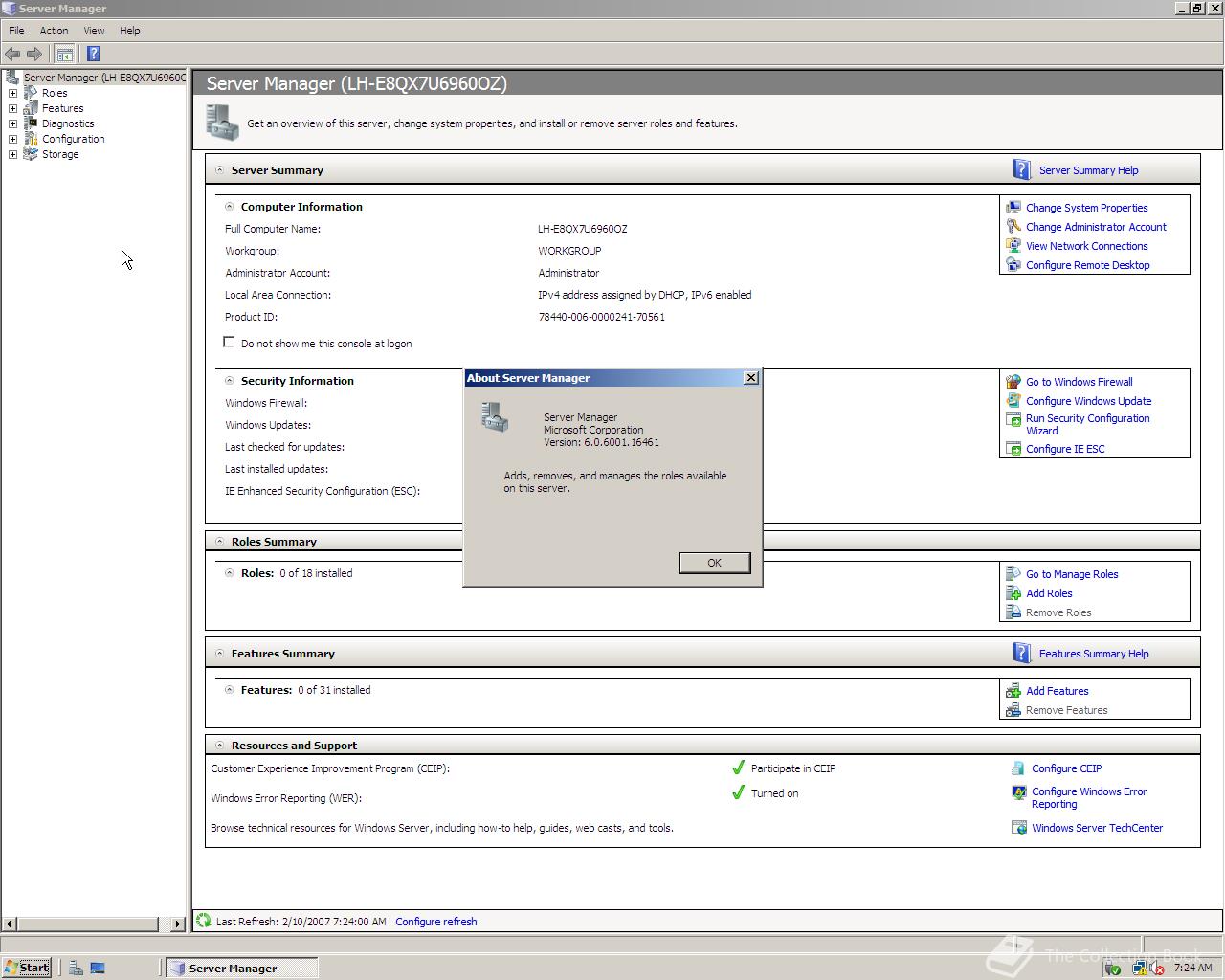The width and height of the screenshot is (1225, 980).
Task: Click the Storage icon in the tree
Action: click(x=31, y=154)
